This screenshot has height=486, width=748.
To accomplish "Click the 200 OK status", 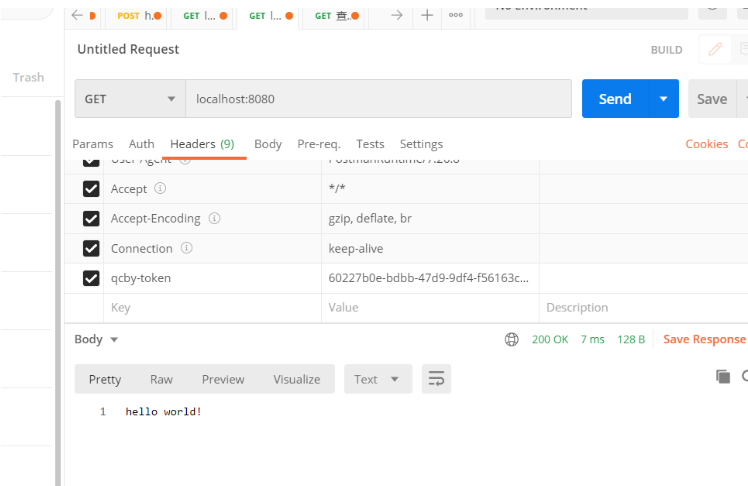I will (550, 339).
